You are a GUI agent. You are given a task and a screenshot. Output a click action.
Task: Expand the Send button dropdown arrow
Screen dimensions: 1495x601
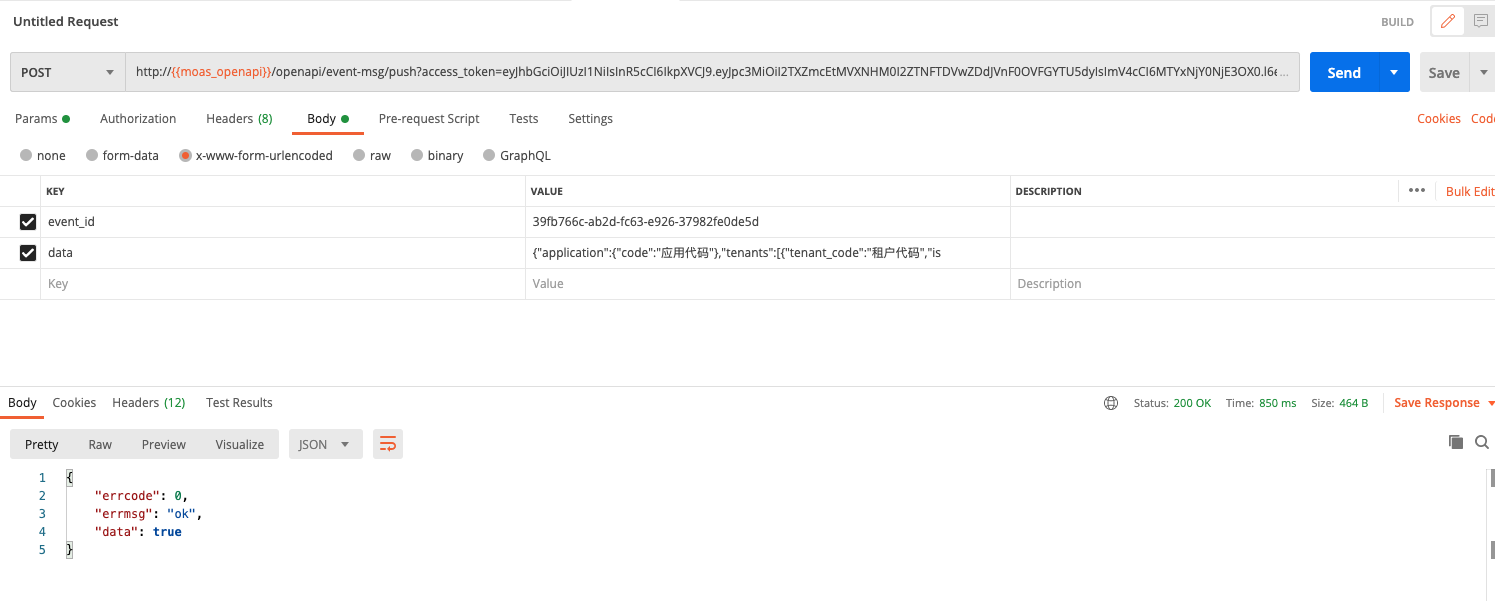pos(1394,73)
